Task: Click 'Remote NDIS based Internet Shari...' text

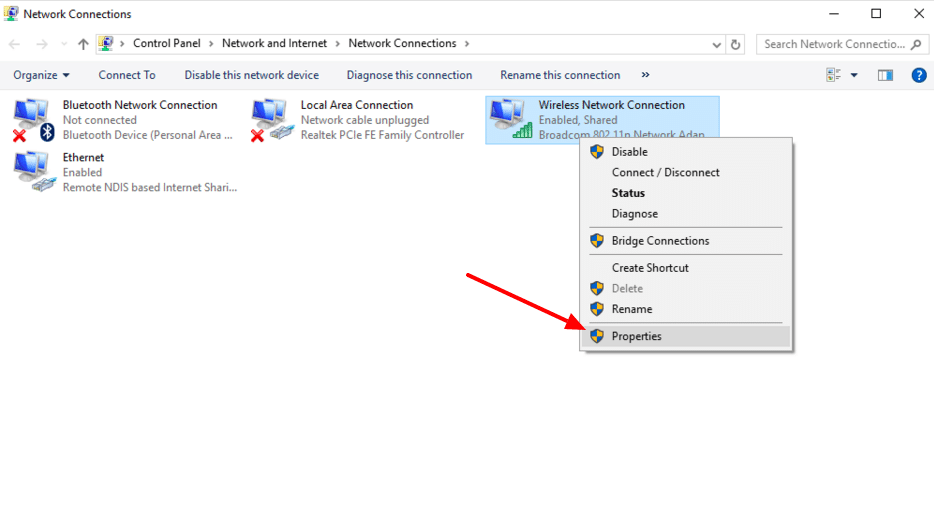Action: (x=150, y=188)
